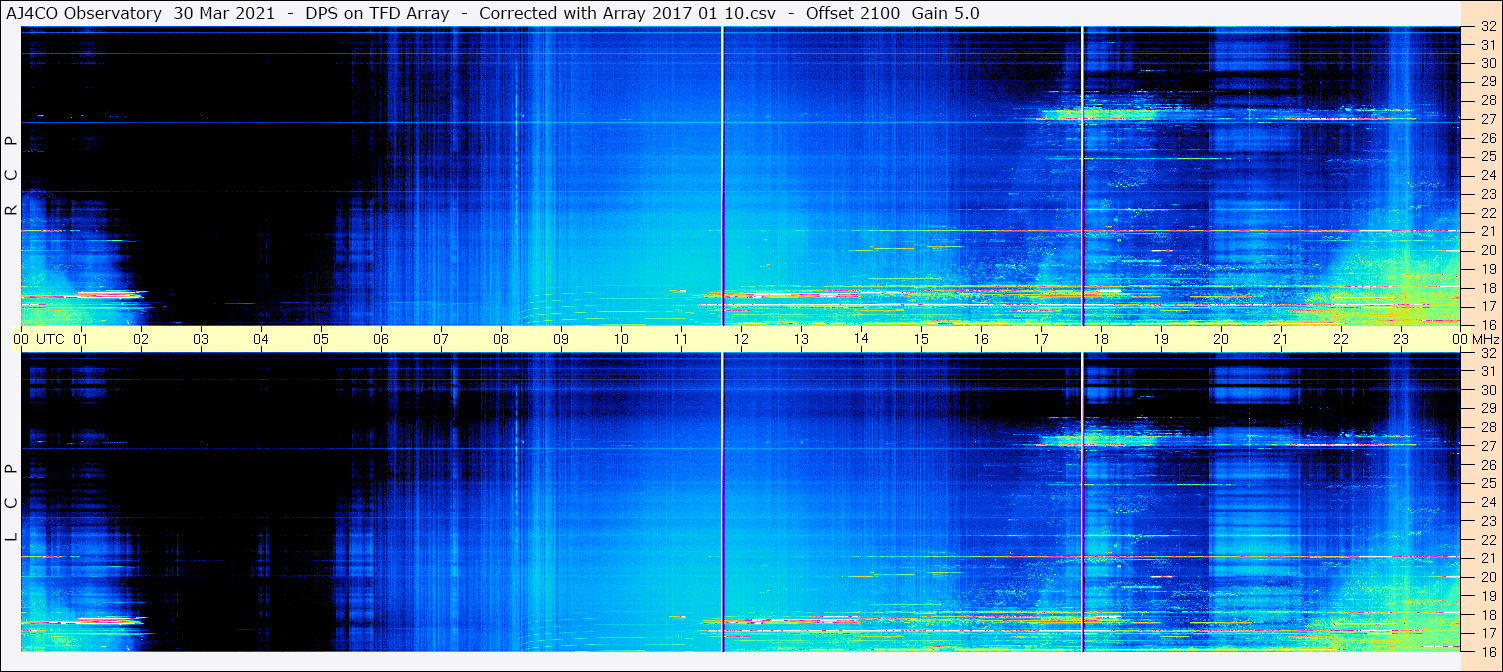Click 'Corrected with Array 2017 01 10.csv' text
Image resolution: width=1503 pixels, height=672 pixels.
(629, 14)
